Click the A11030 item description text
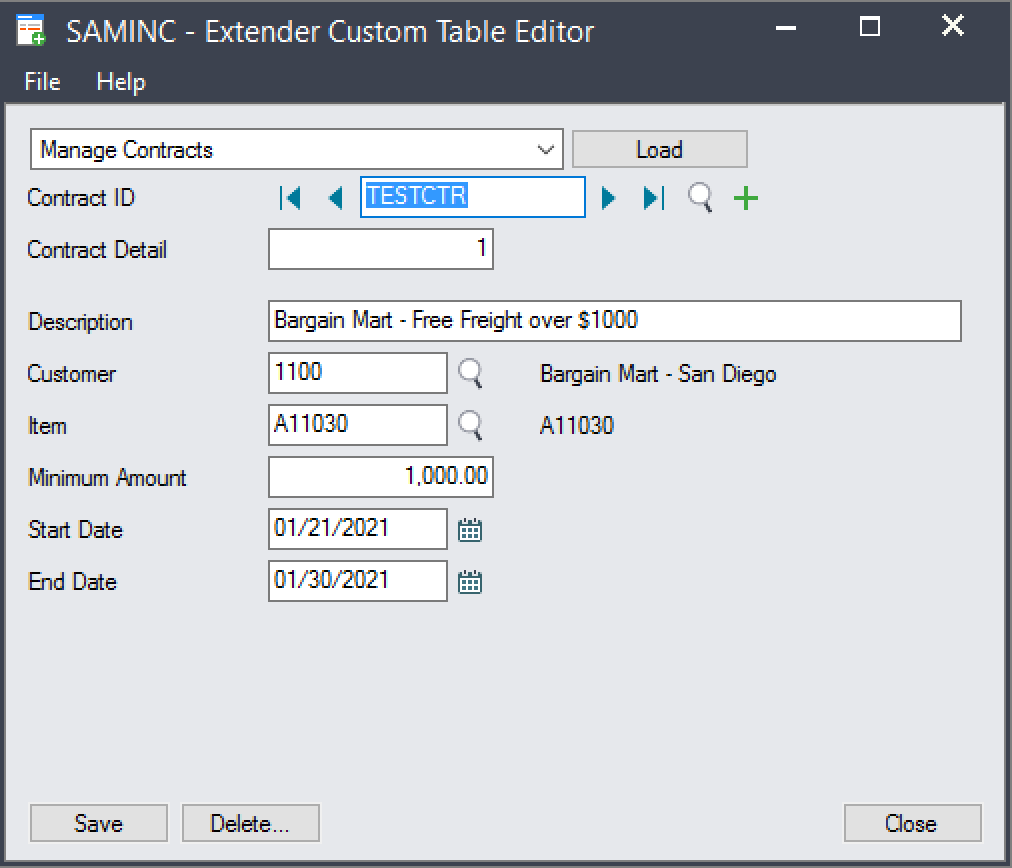The image size is (1012, 868). [576, 426]
